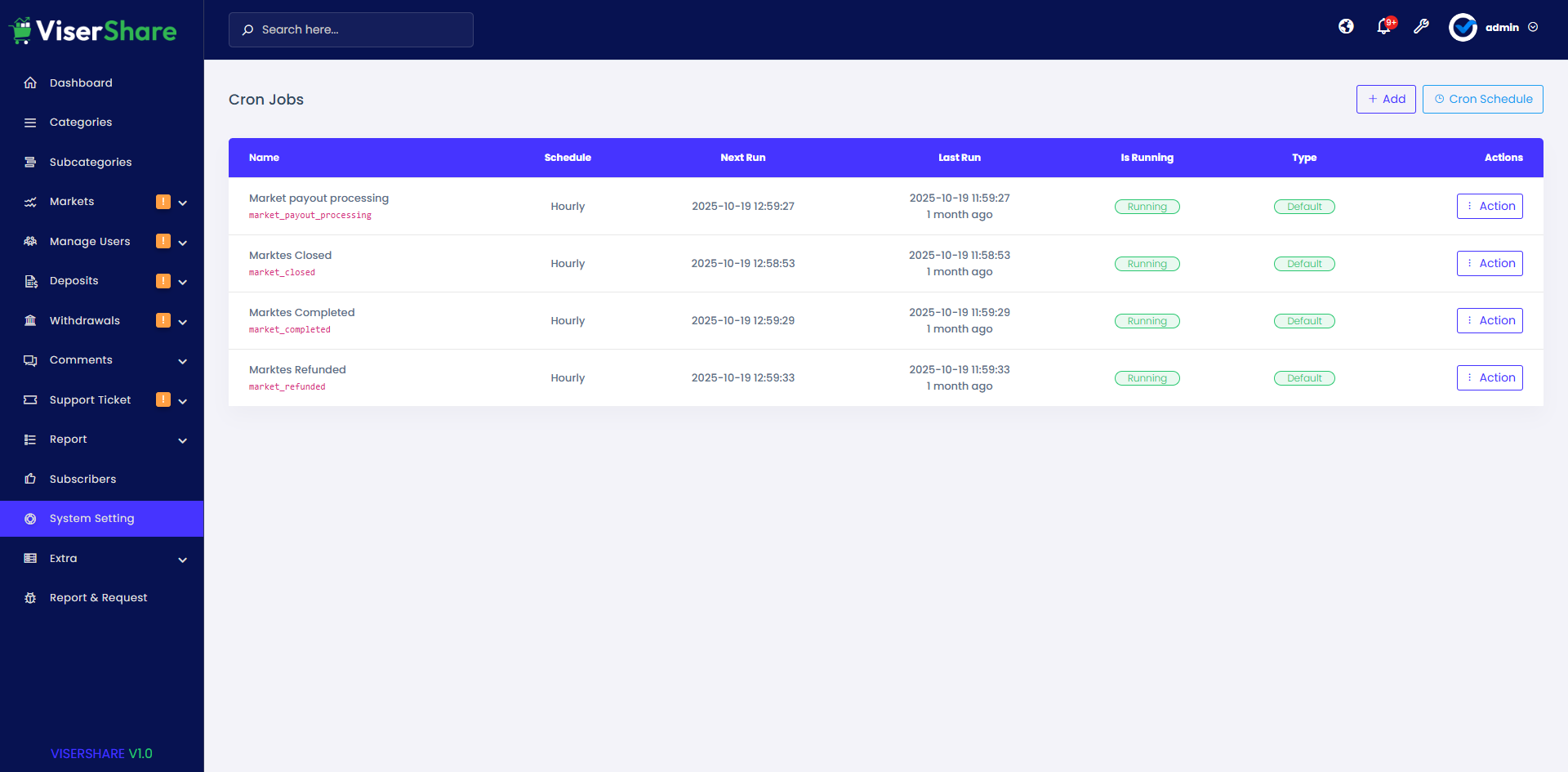This screenshot has height=772, width=1568.
Task: Click the admin avatar picture
Action: coord(1463,27)
